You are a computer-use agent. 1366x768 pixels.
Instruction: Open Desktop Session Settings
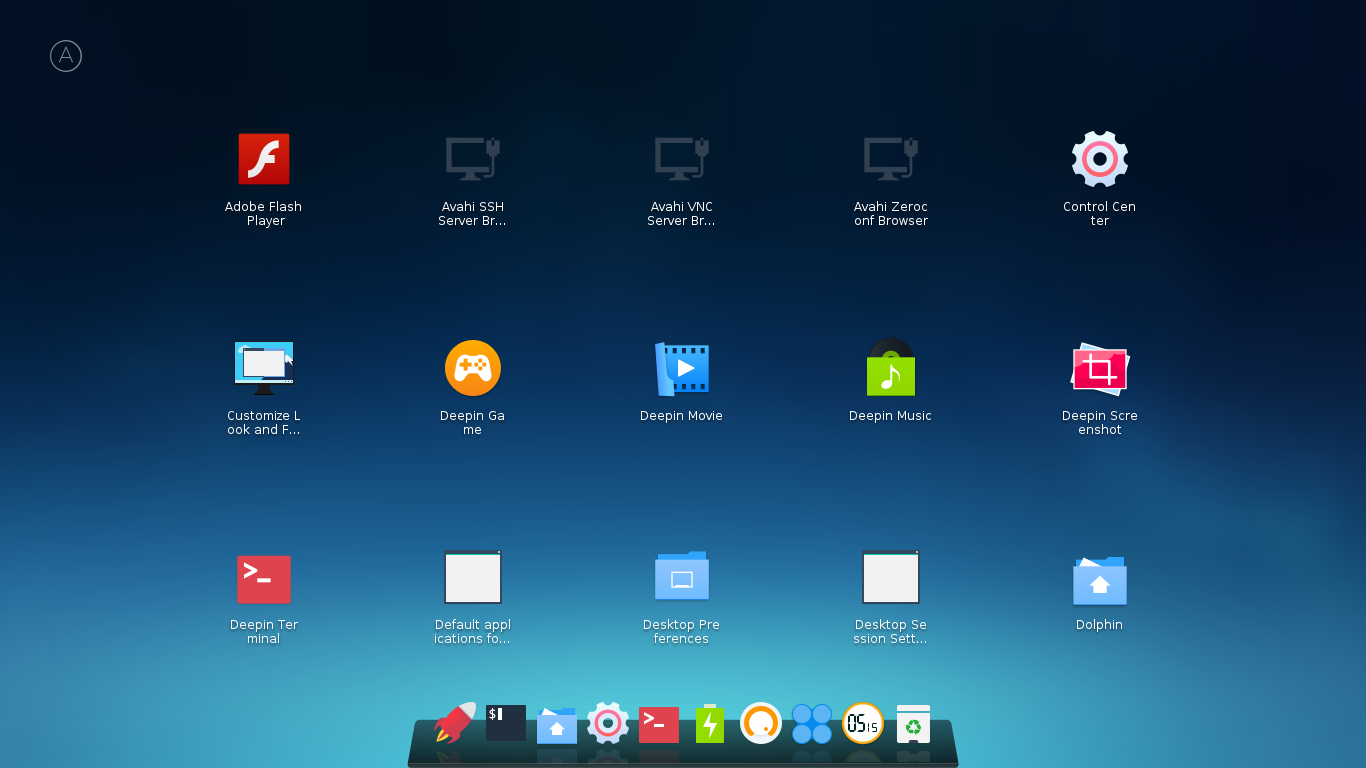point(891,577)
